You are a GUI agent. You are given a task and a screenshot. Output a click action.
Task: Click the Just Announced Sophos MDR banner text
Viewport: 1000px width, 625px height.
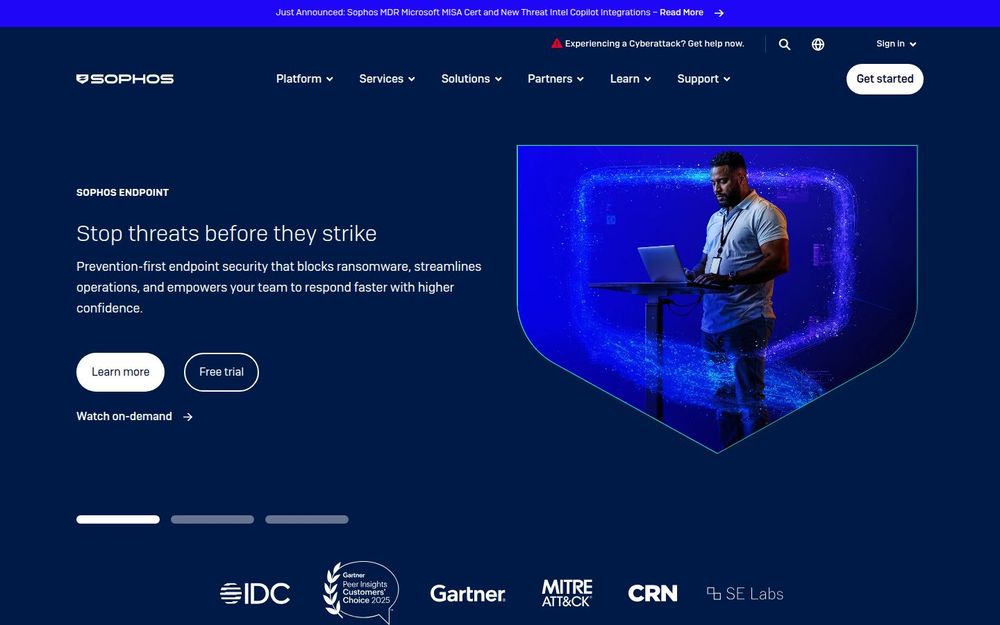(466, 13)
